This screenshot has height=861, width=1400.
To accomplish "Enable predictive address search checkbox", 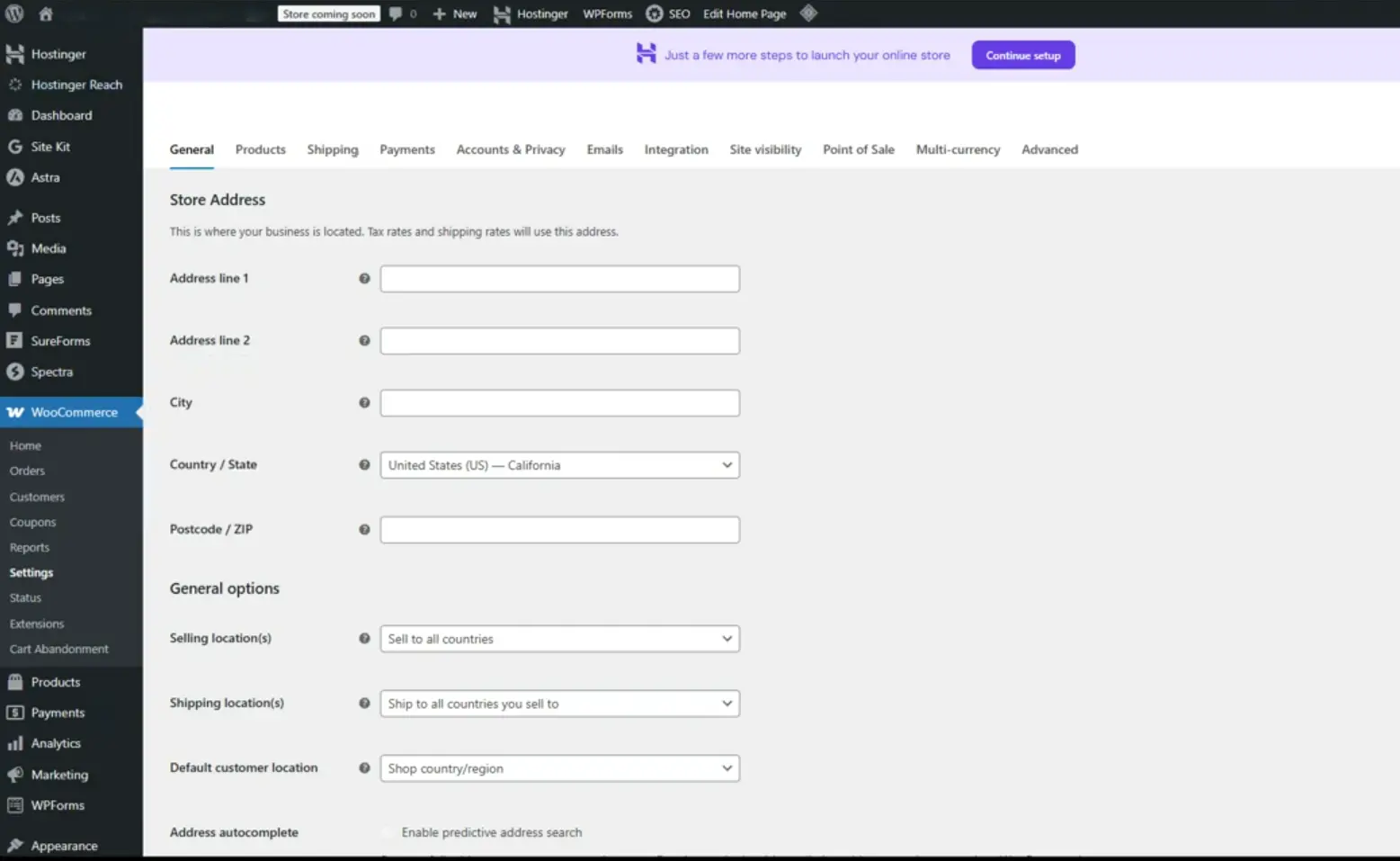I will [388, 833].
